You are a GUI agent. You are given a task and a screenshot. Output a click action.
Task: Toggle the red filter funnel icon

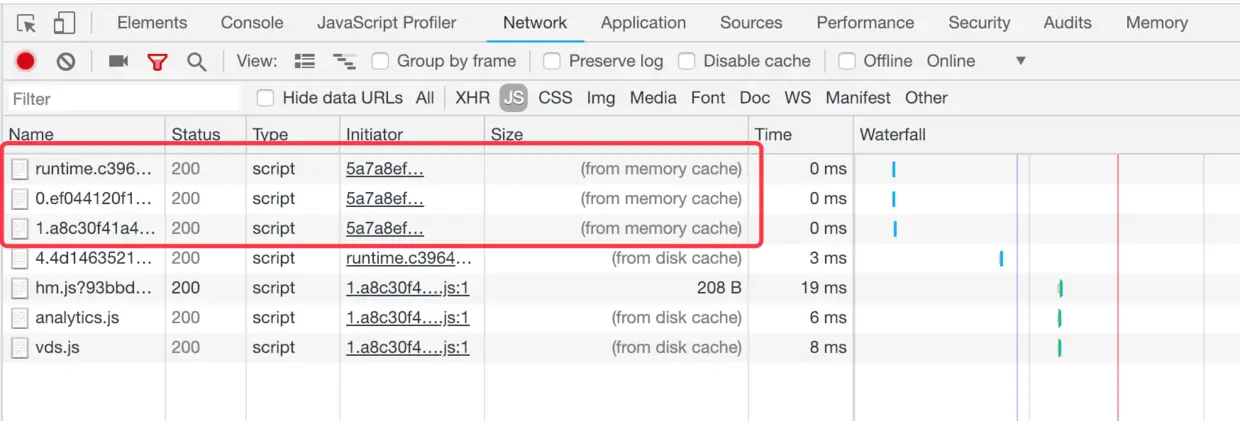157,62
